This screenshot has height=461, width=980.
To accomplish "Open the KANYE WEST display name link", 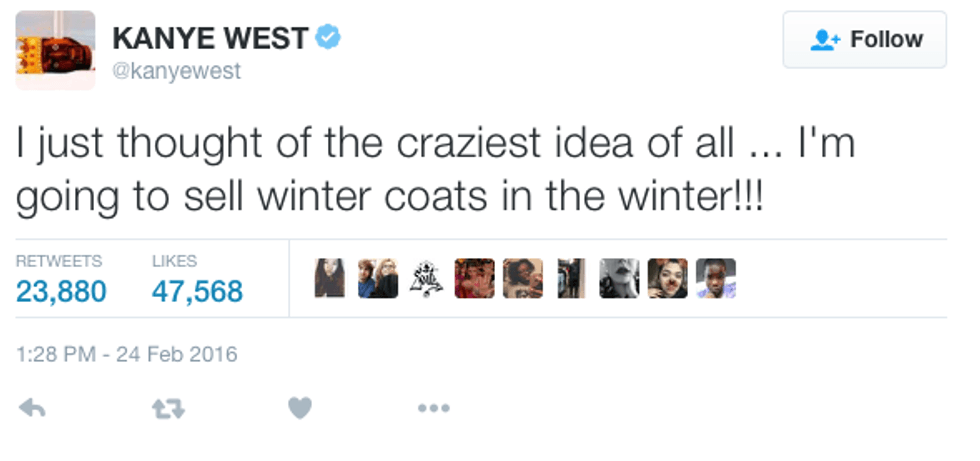I will (x=210, y=38).
